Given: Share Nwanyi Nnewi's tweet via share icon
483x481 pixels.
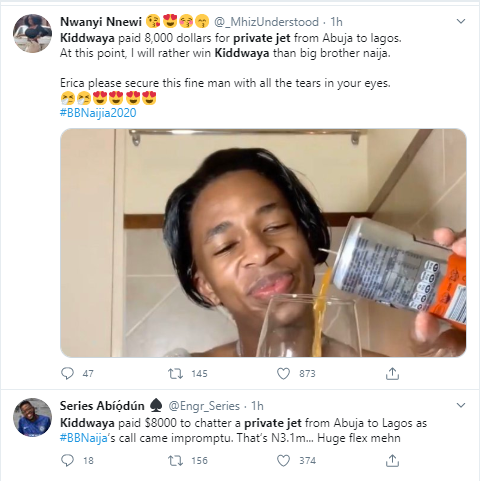Looking at the screenshot, I should click(392, 373).
